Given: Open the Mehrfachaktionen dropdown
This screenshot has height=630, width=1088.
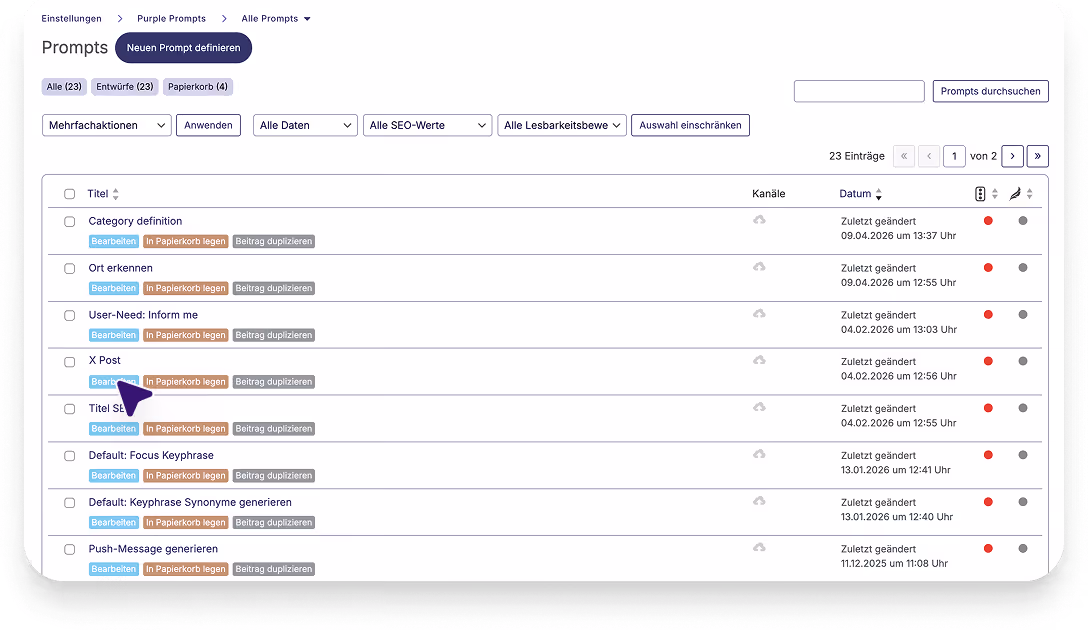Looking at the screenshot, I should [x=107, y=126].
